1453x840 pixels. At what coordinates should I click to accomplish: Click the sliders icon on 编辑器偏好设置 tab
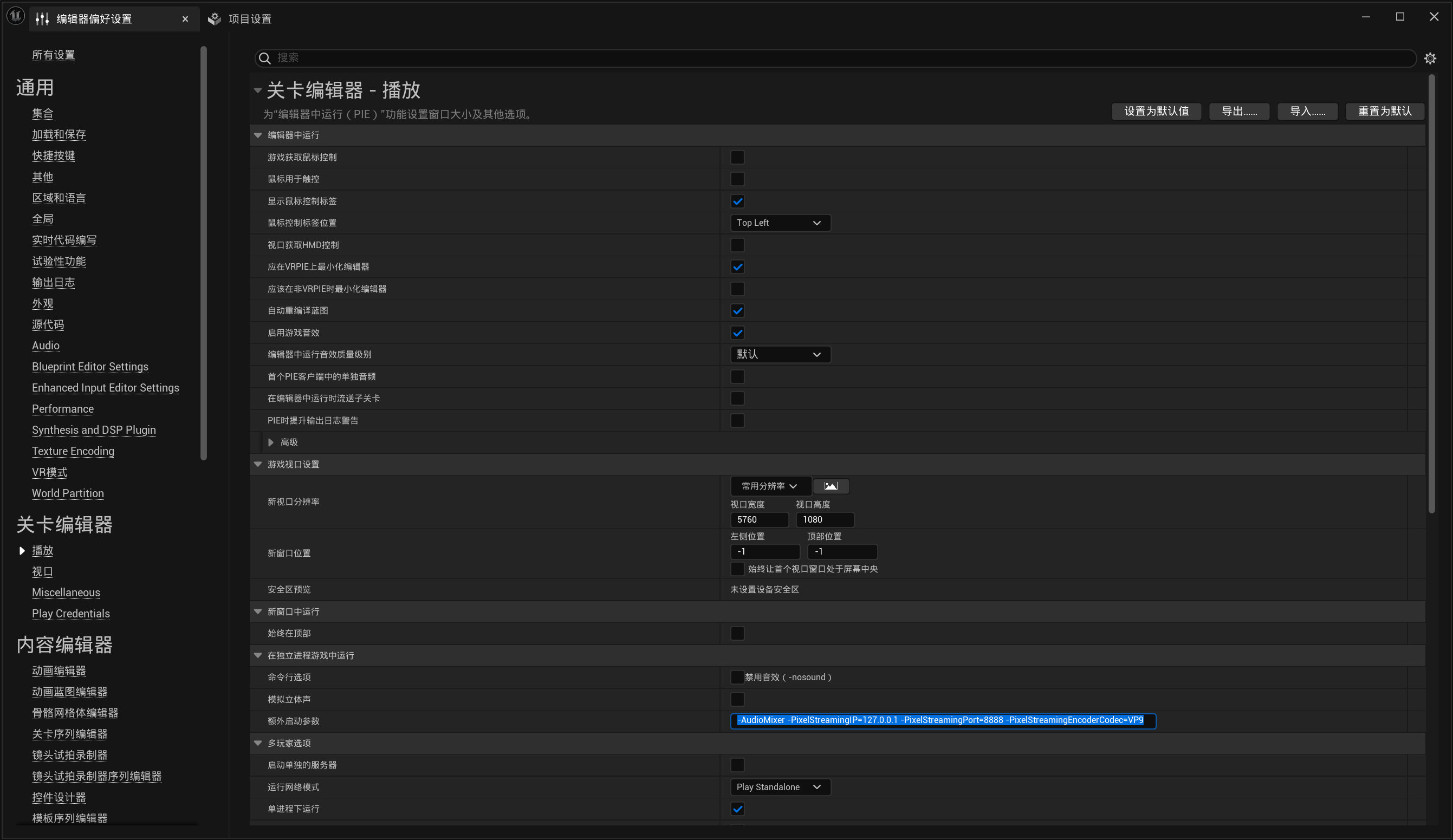tap(42, 19)
